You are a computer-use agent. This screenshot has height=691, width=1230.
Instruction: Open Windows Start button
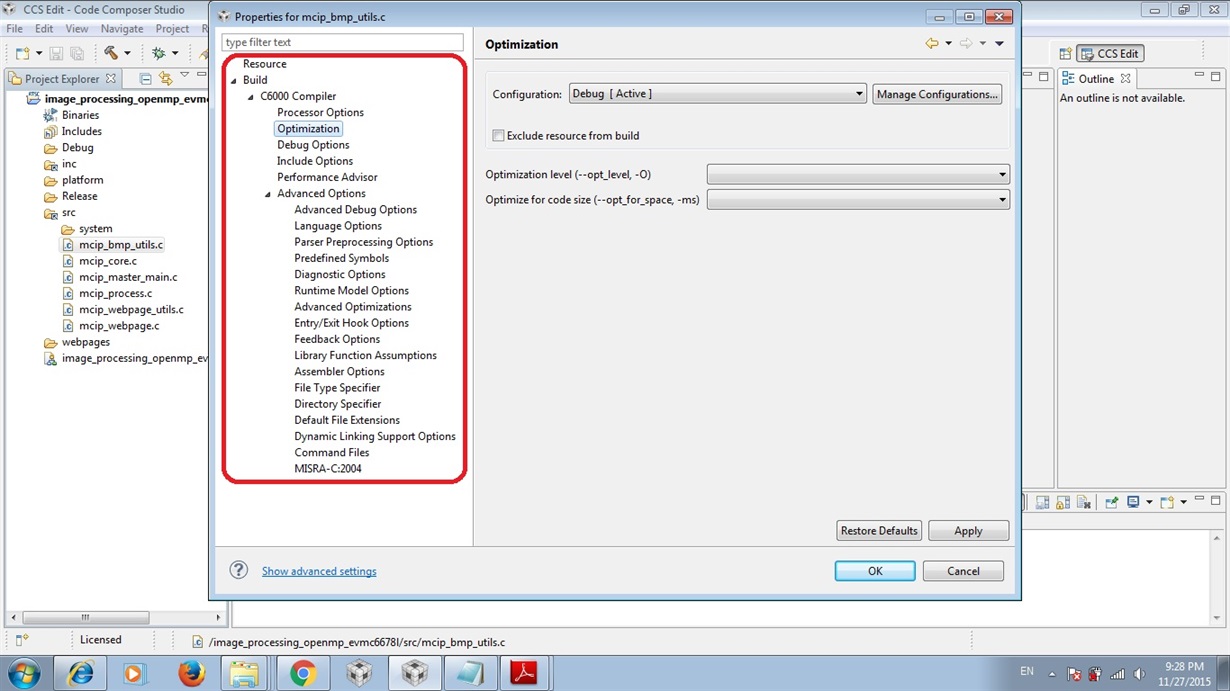pyautogui.click(x=23, y=673)
